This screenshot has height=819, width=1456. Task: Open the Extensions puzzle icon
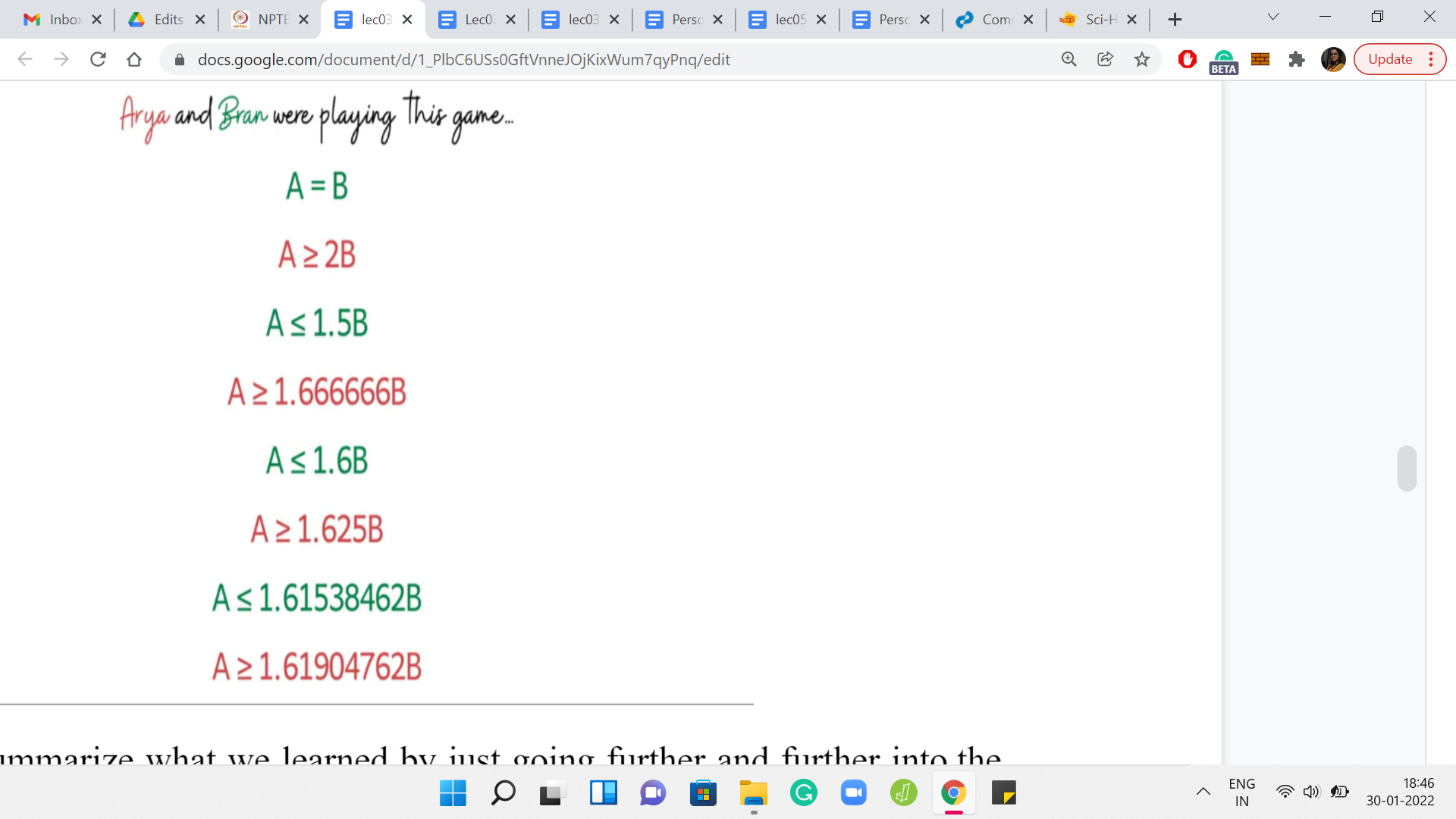coord(1297,59)
